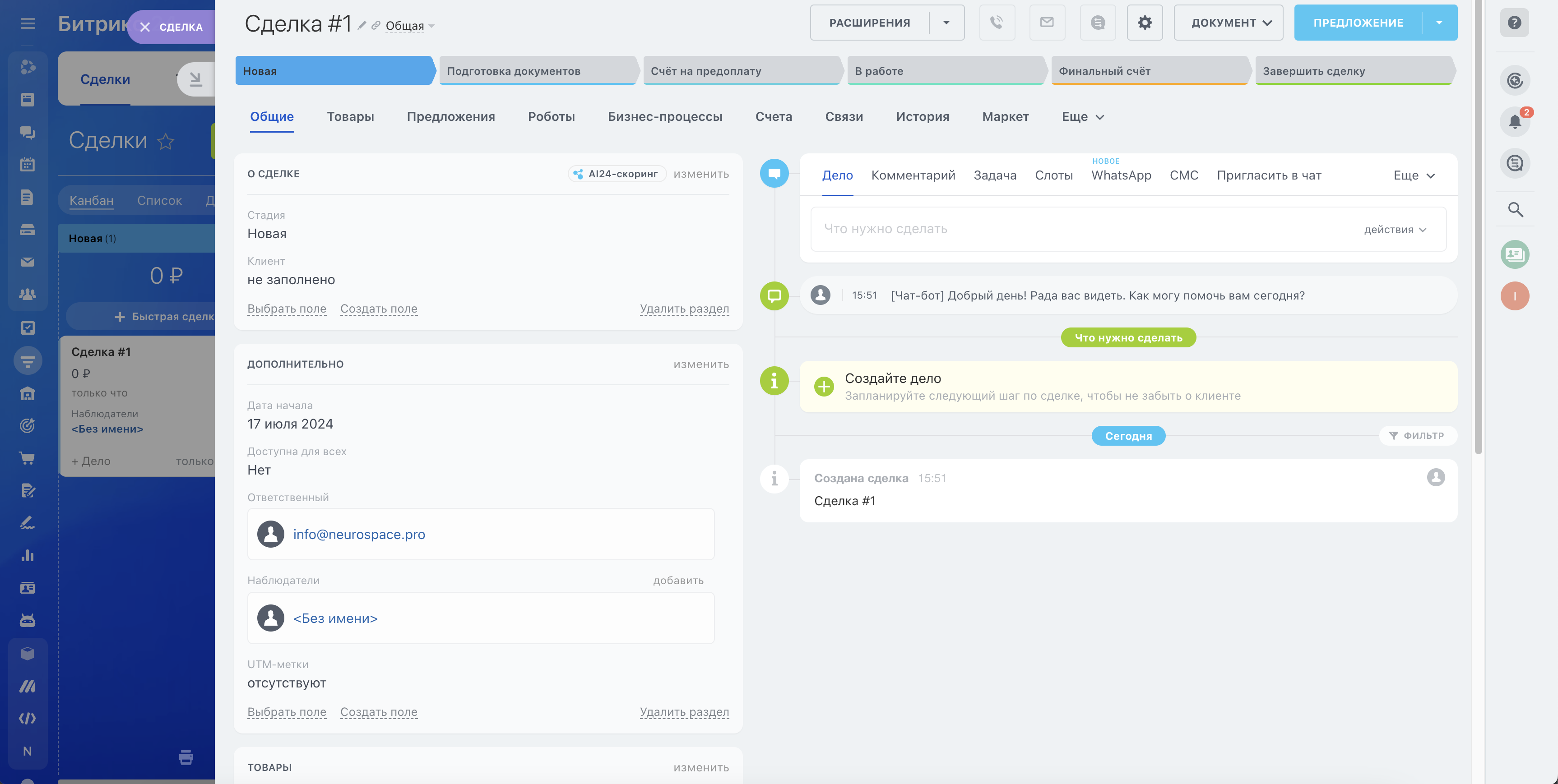Set stage to Подготовка документов
Image resolution: width=1558 pixels, height=784 pixels.
[x=537, y=71]
